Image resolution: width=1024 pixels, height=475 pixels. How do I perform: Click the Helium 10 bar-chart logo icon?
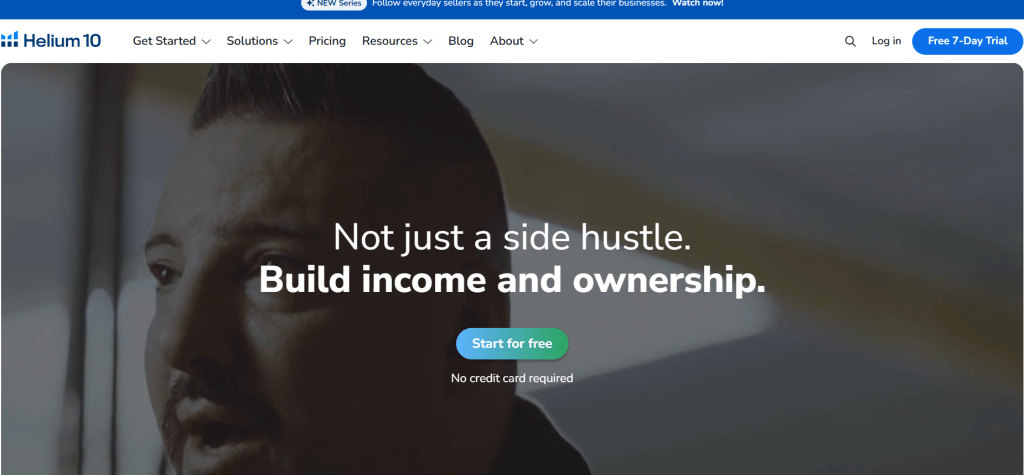(9, 40)
